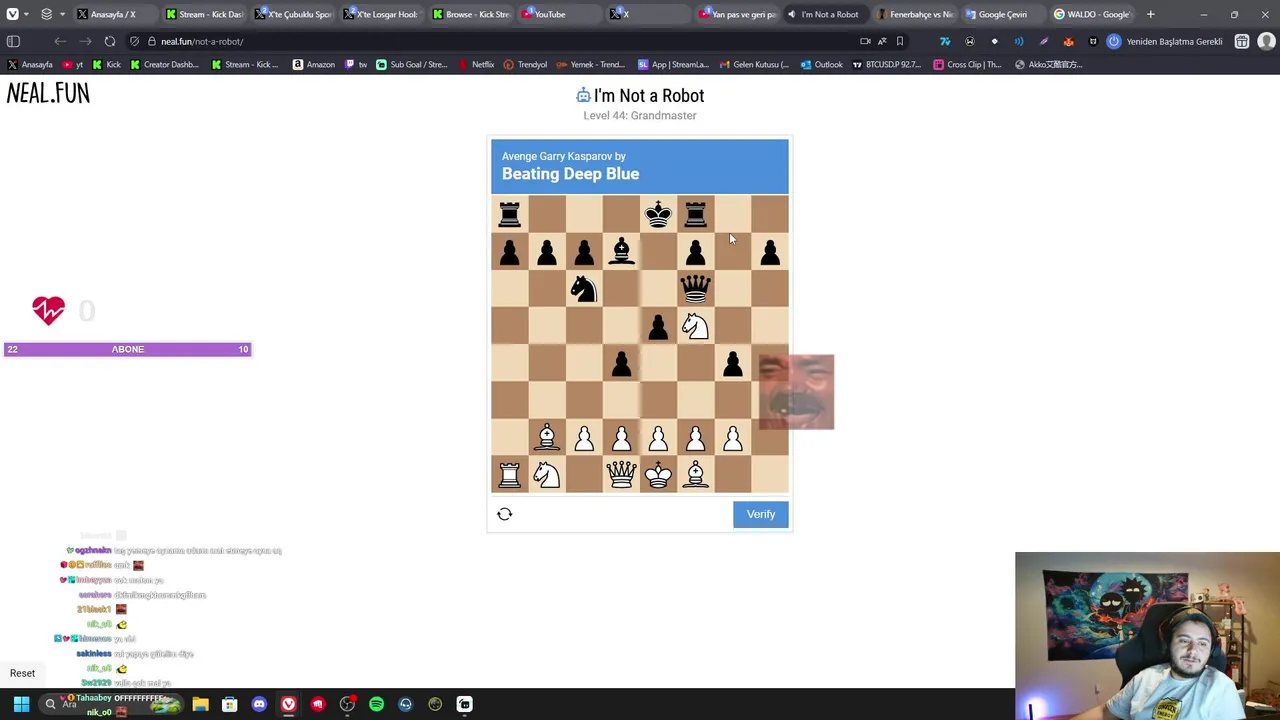Select the black pawn on d4

pyautogui.click(x=621, y=362)
